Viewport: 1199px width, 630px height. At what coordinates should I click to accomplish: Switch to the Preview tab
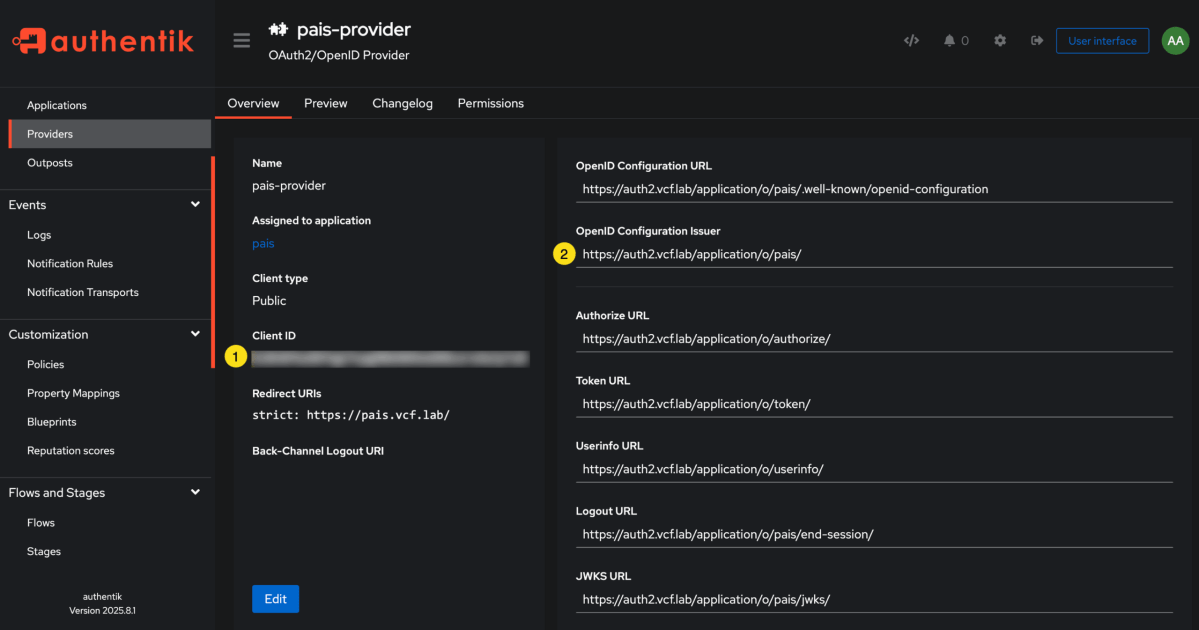(x=325, y=103)
